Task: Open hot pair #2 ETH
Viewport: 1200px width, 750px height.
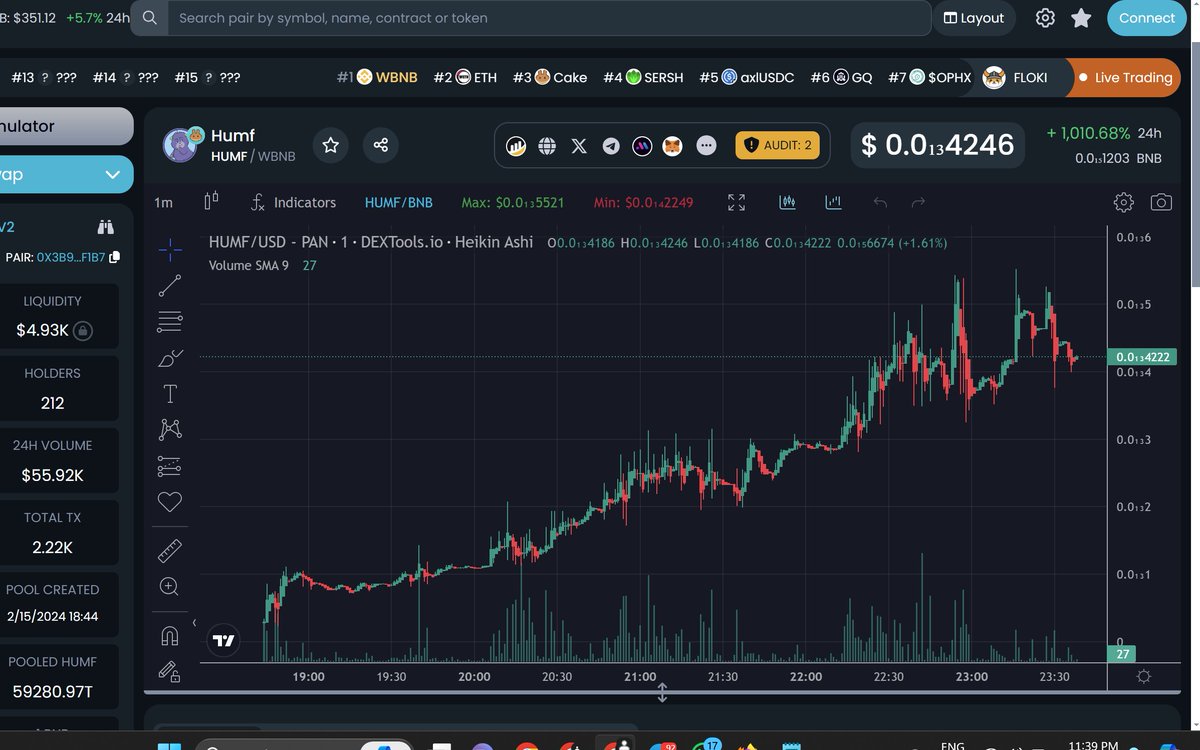Action: point(465,77)
